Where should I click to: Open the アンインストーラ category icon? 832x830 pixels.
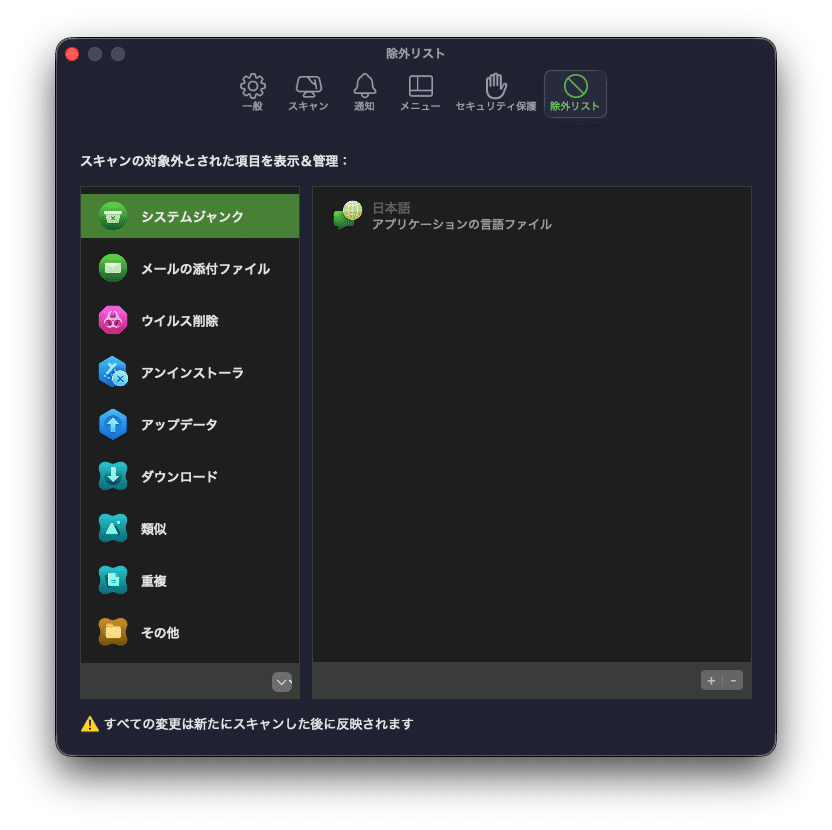point(113,372)
